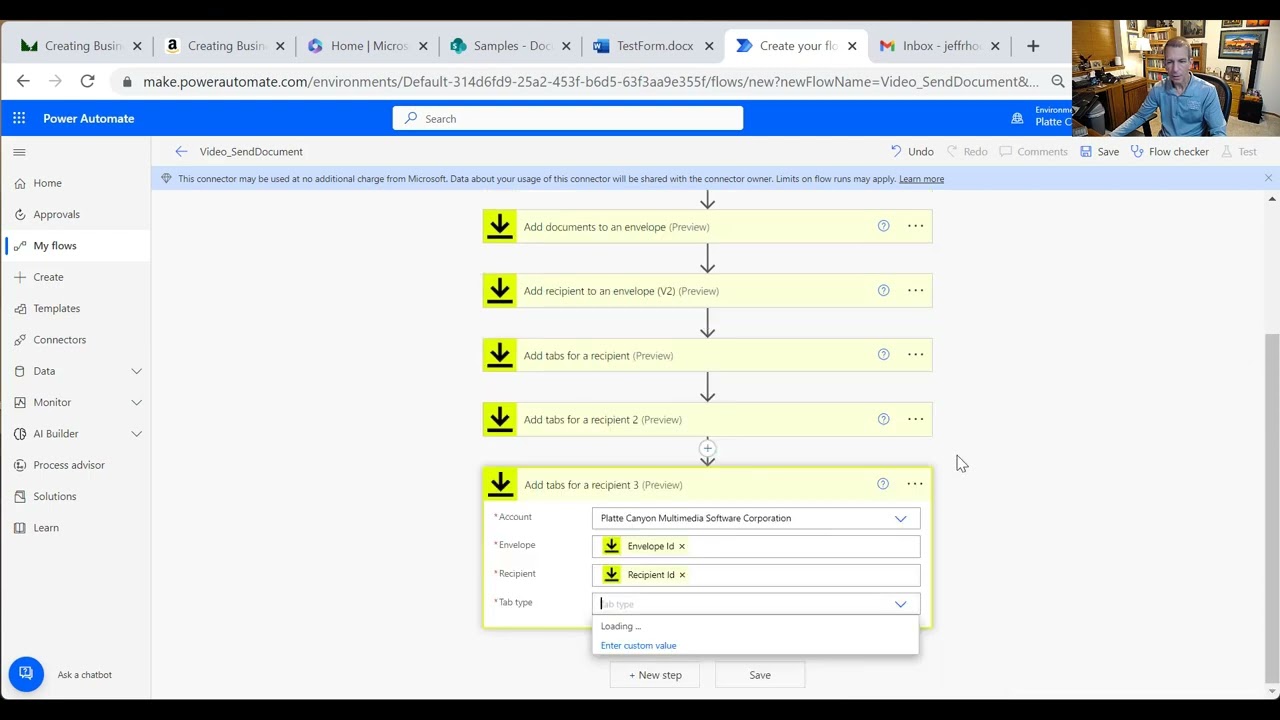Click the Save button below the flow
The image size is (1280, 720).
click(760, 675)
